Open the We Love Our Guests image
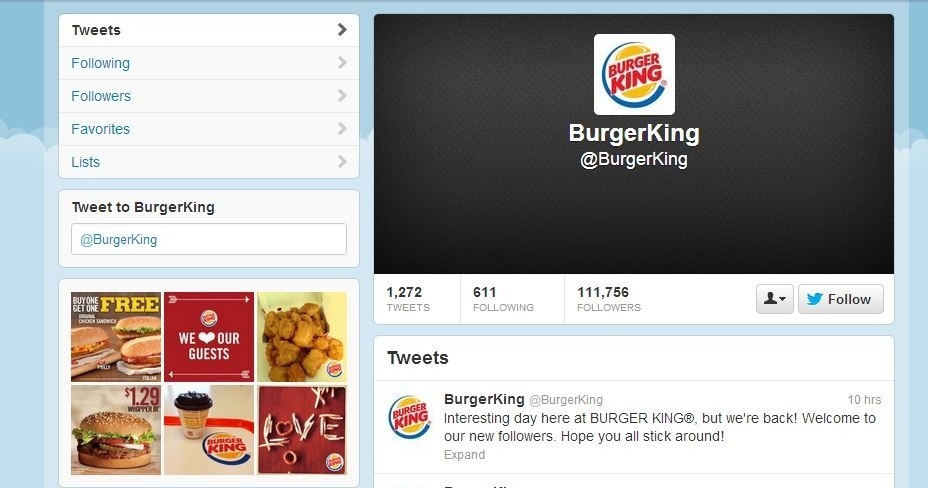Image resolution: width=928 pixels, height=488 pixels. (x=209, y=337)
